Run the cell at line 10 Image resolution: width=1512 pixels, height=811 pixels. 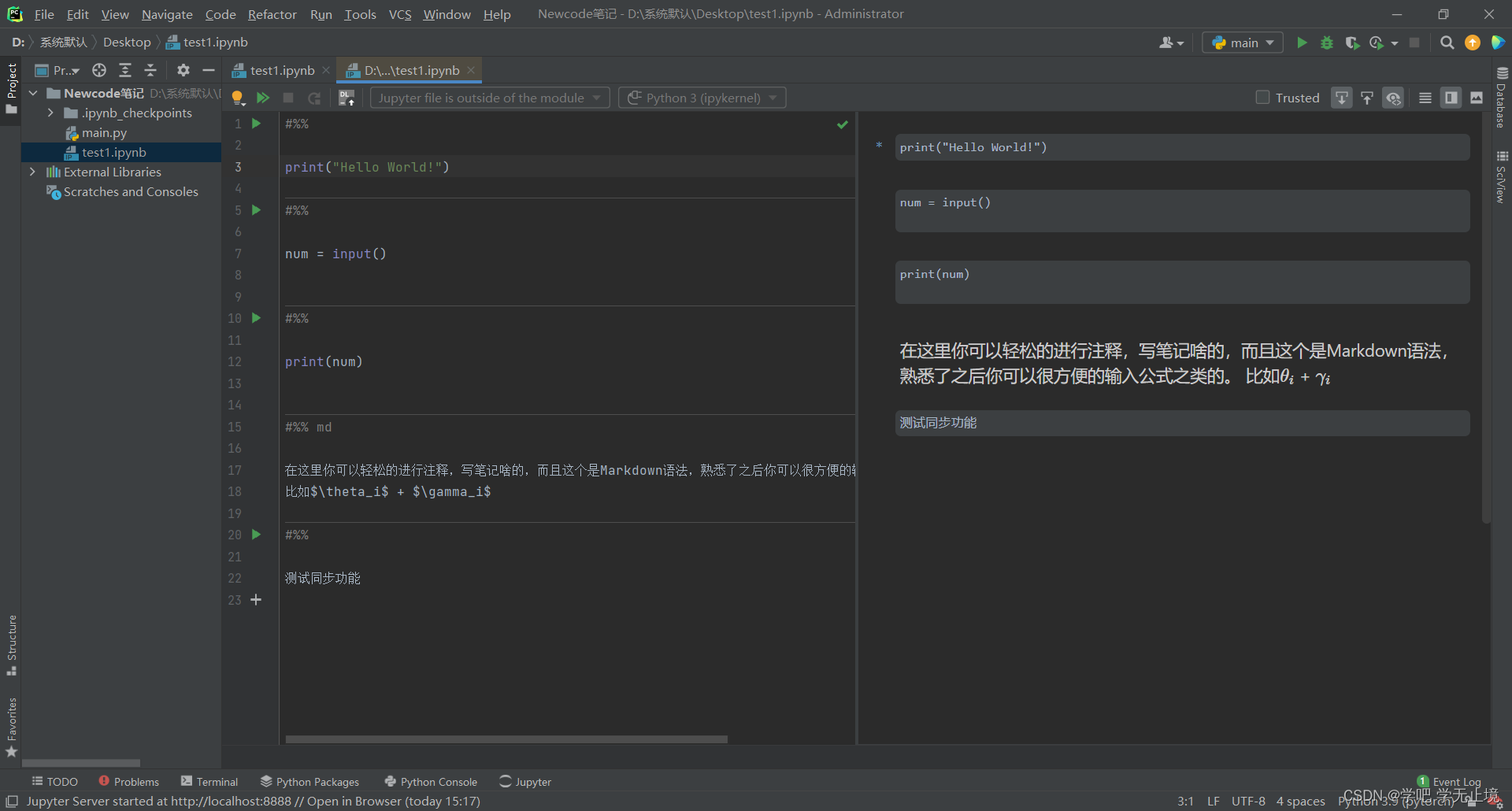click(256, 318)
